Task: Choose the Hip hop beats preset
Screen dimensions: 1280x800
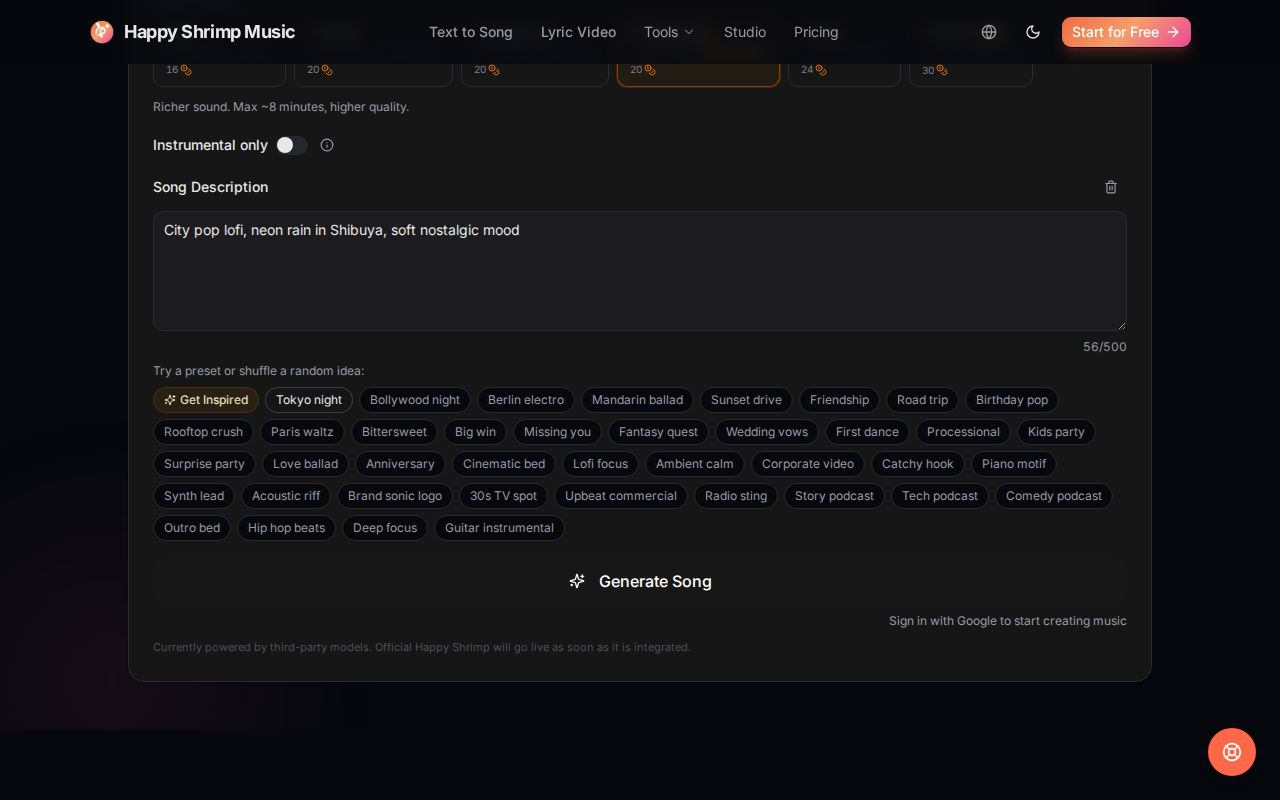Action: [286, 528]
